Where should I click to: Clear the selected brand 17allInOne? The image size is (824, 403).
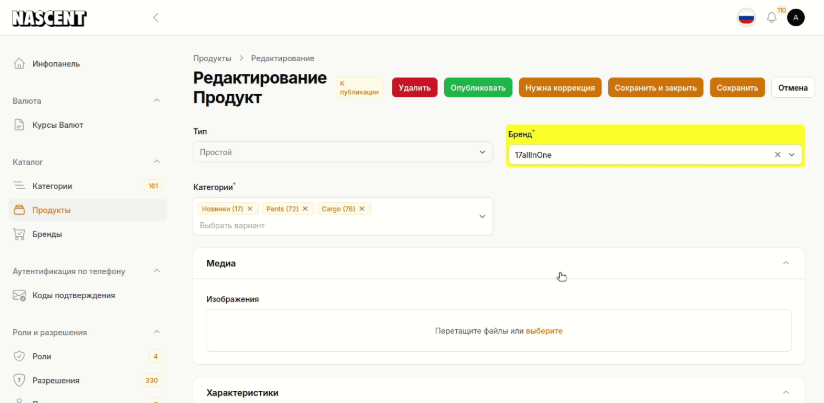(x=777, y=155)
